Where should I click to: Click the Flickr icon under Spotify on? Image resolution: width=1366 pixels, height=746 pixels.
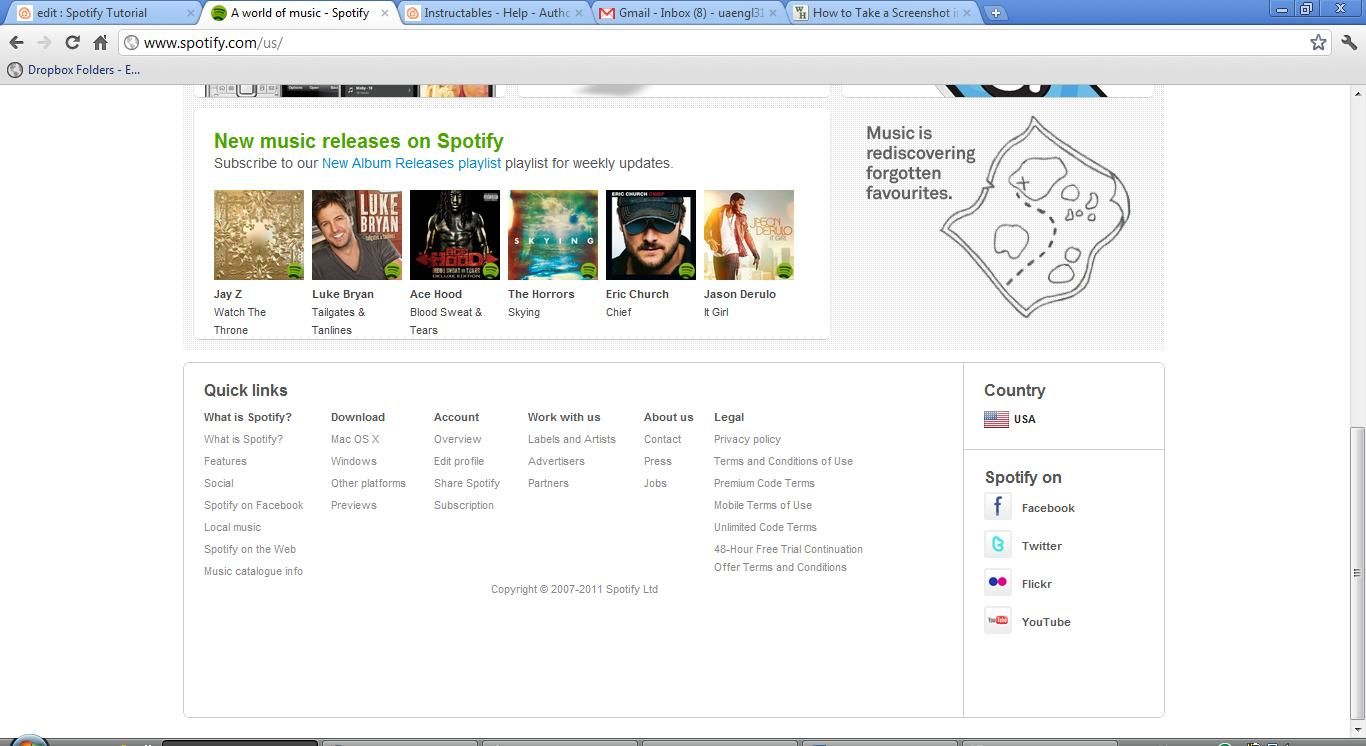click(997, 581)
